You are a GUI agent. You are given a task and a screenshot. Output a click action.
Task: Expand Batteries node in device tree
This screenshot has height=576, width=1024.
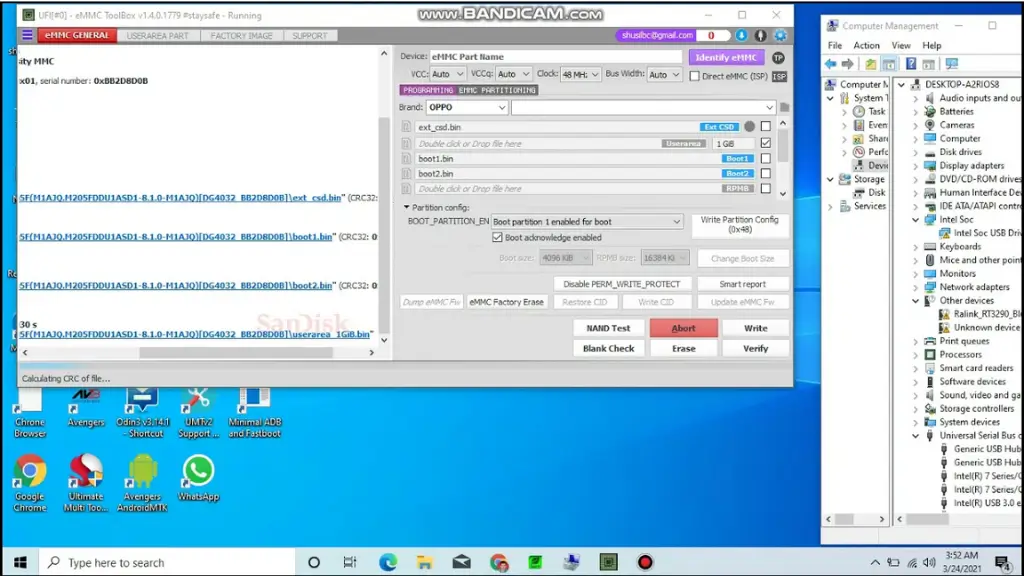pyautogui.click(x=915, y=112)
